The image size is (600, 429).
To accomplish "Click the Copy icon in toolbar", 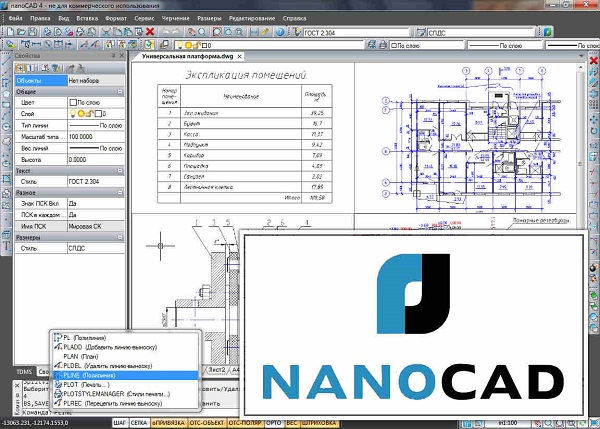I will 118,32.
